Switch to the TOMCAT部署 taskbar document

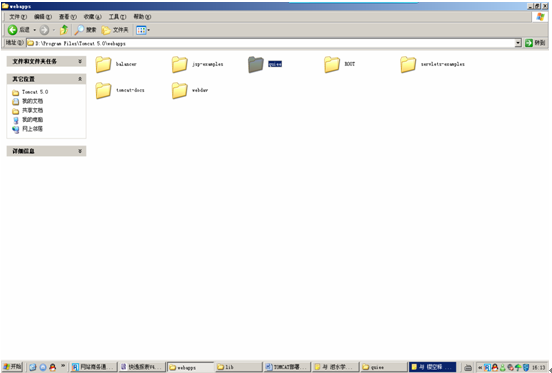pos(287,367)
